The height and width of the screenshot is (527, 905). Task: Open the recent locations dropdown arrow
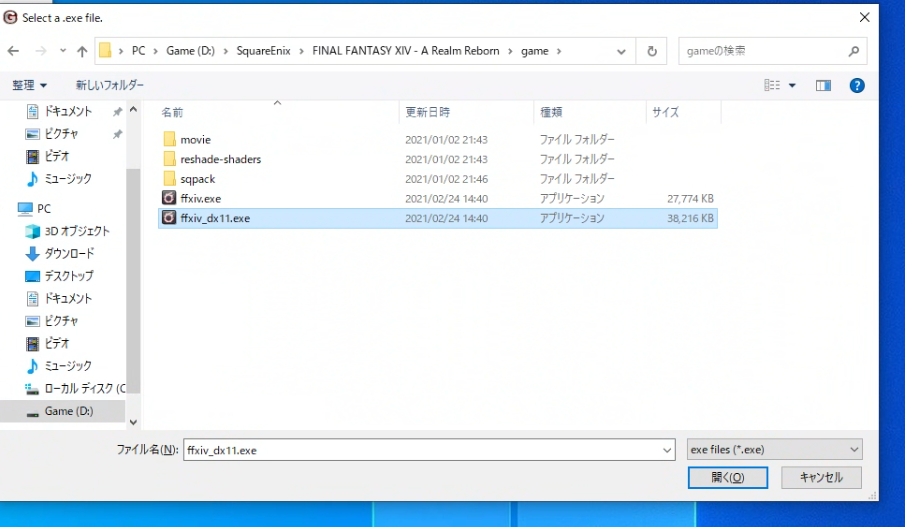62,51
